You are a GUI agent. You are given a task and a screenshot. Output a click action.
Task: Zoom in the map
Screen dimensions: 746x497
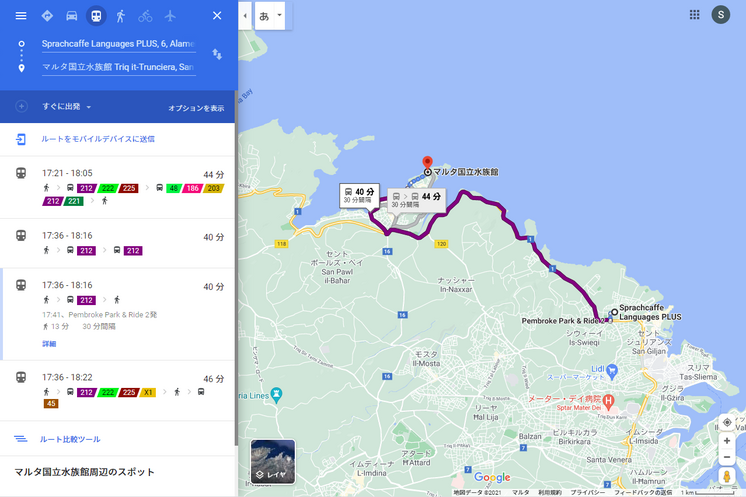(x=727, y=441)
